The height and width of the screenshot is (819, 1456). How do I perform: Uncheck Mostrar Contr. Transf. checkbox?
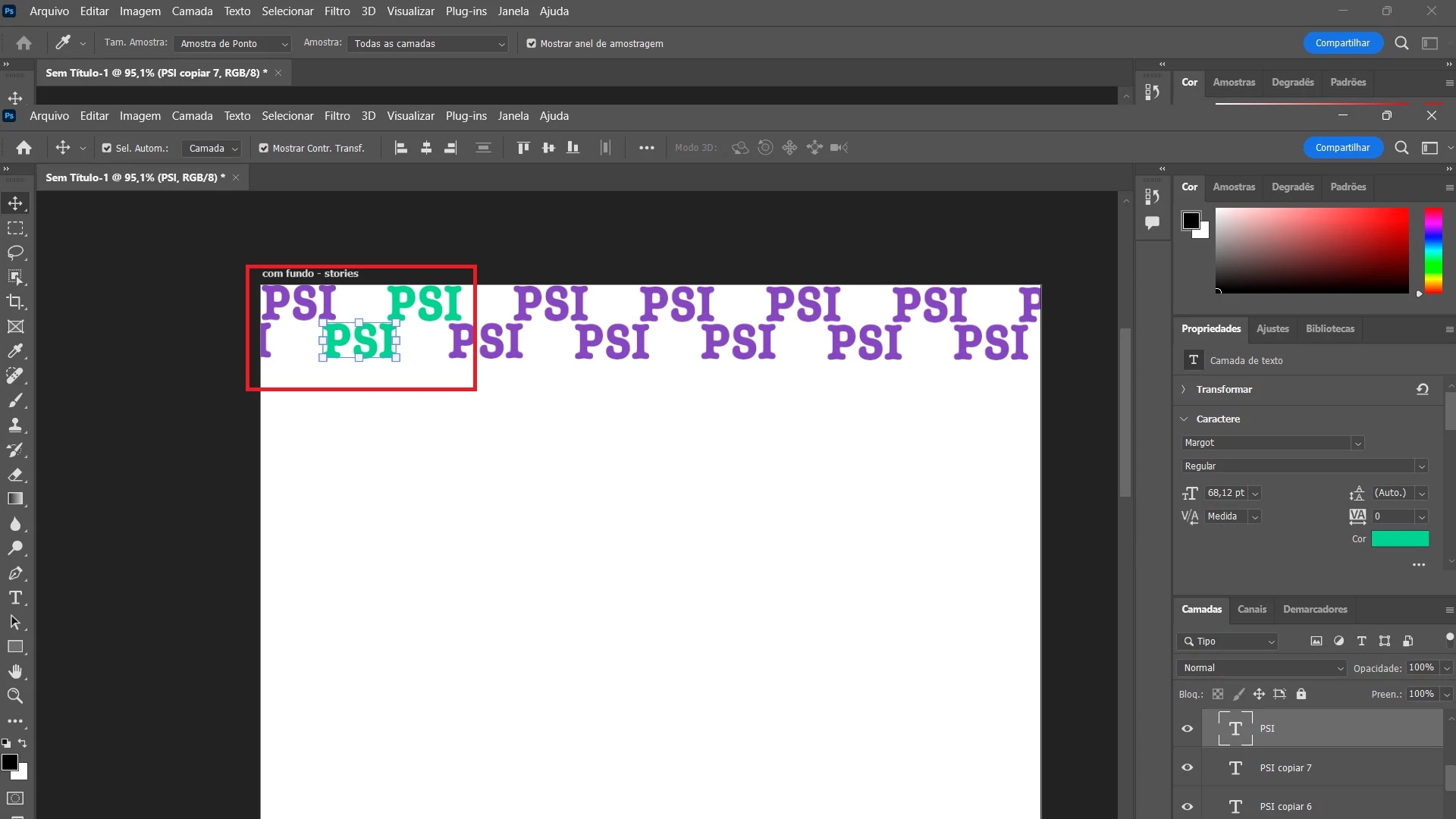[264, 149]
